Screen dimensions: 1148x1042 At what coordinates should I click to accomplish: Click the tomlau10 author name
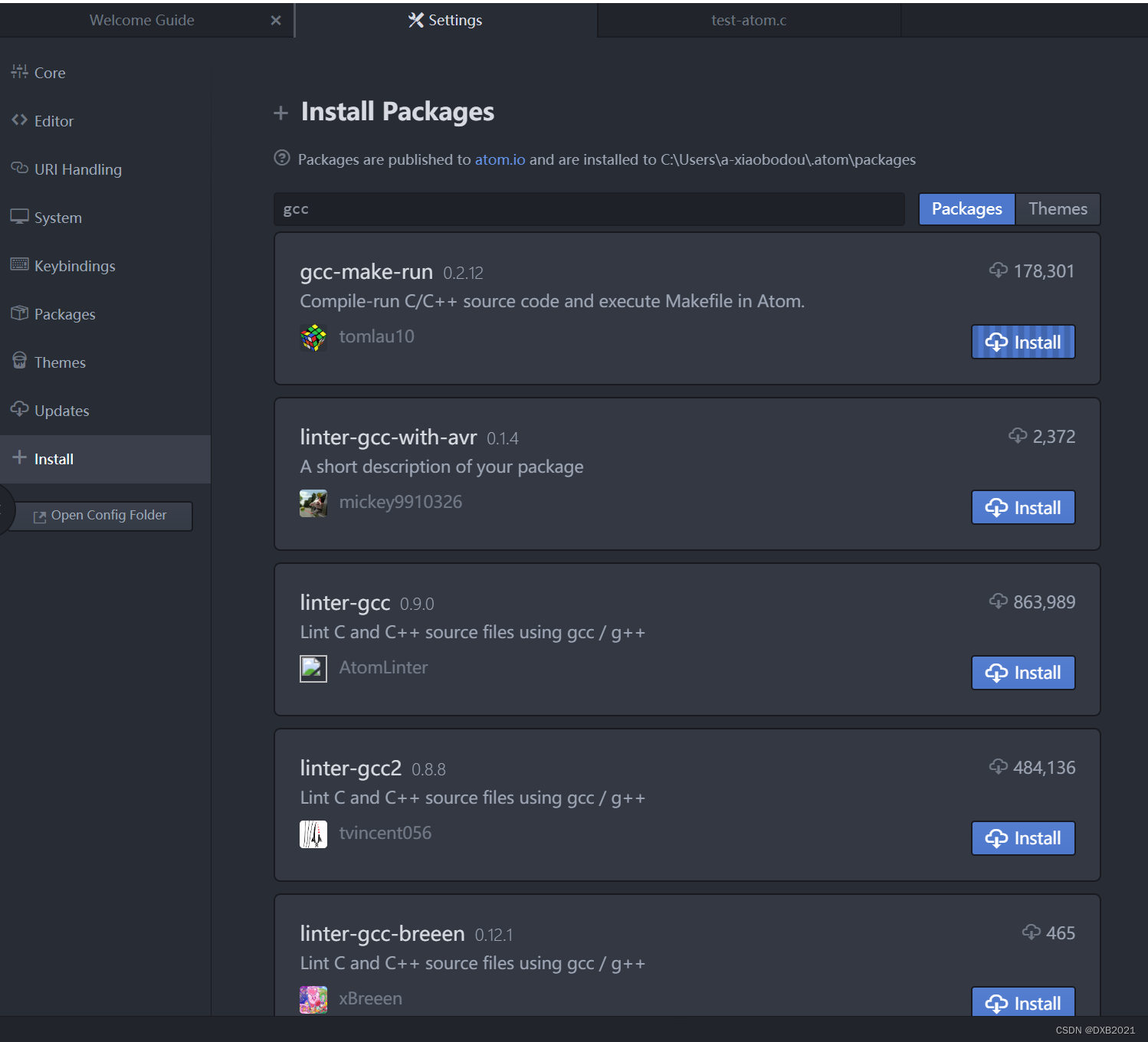coord(376,336)
